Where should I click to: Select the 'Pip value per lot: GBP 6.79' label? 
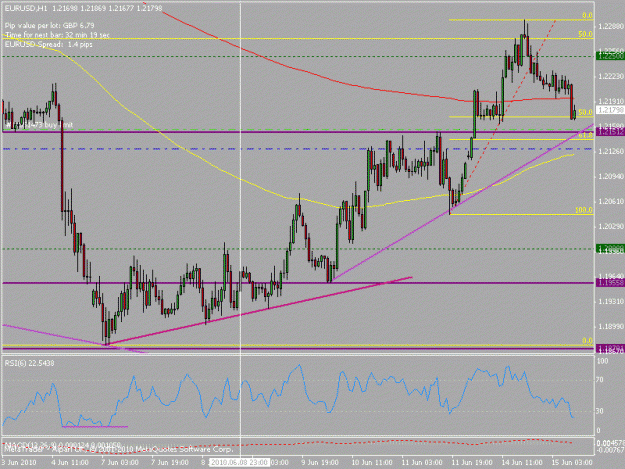49,26
